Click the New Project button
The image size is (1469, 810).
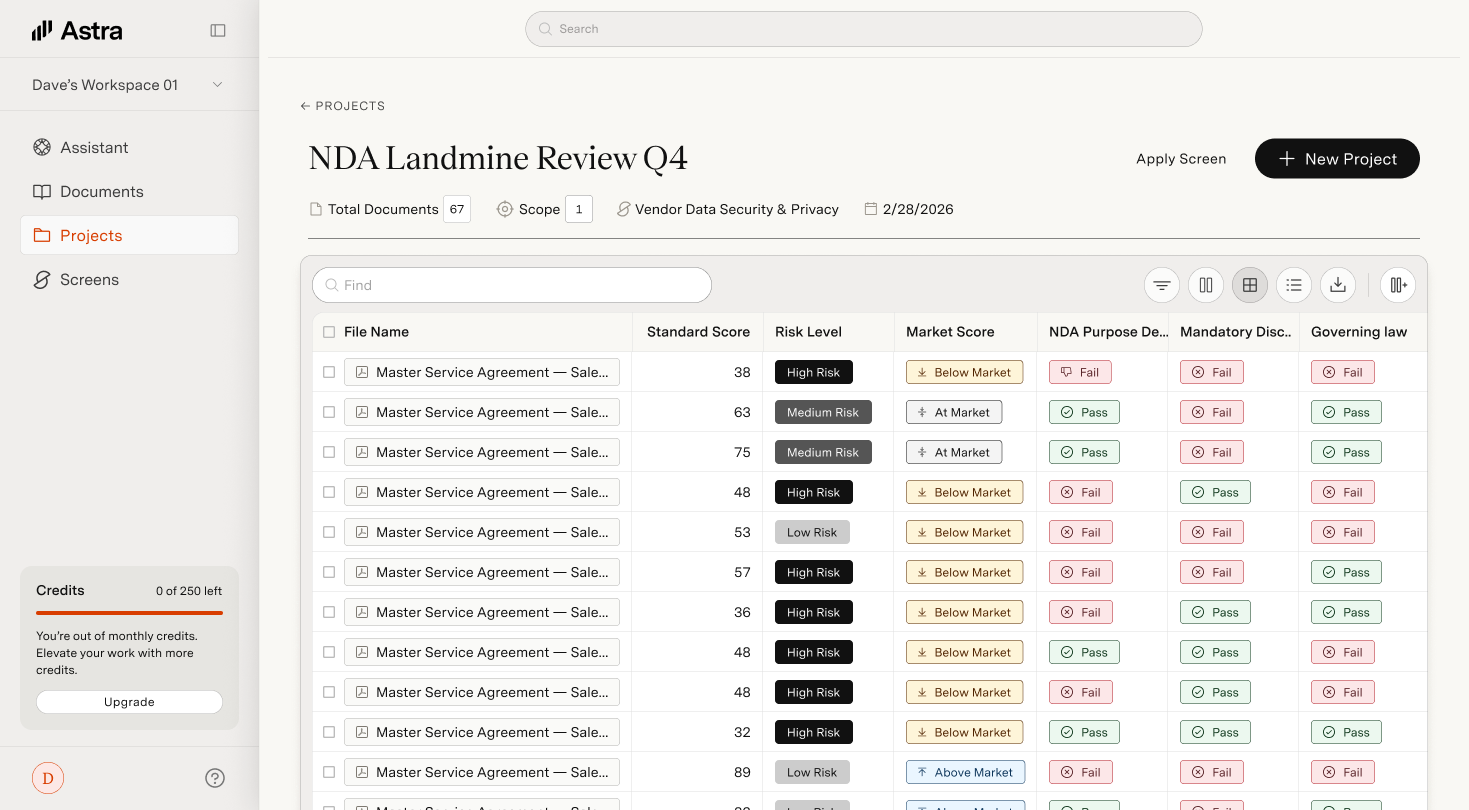coord(1337,159)
